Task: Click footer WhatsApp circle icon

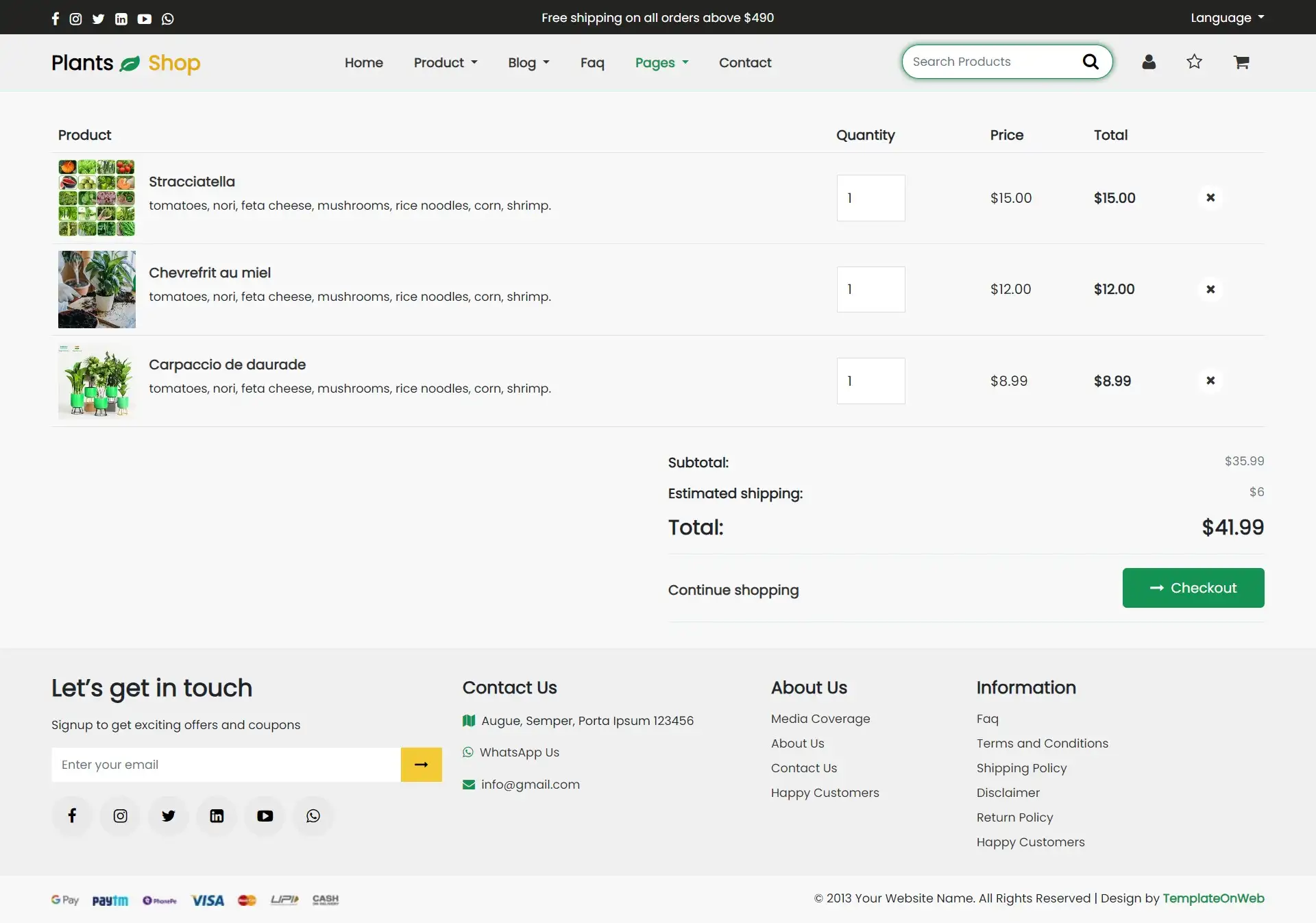Action: [313, 815]
